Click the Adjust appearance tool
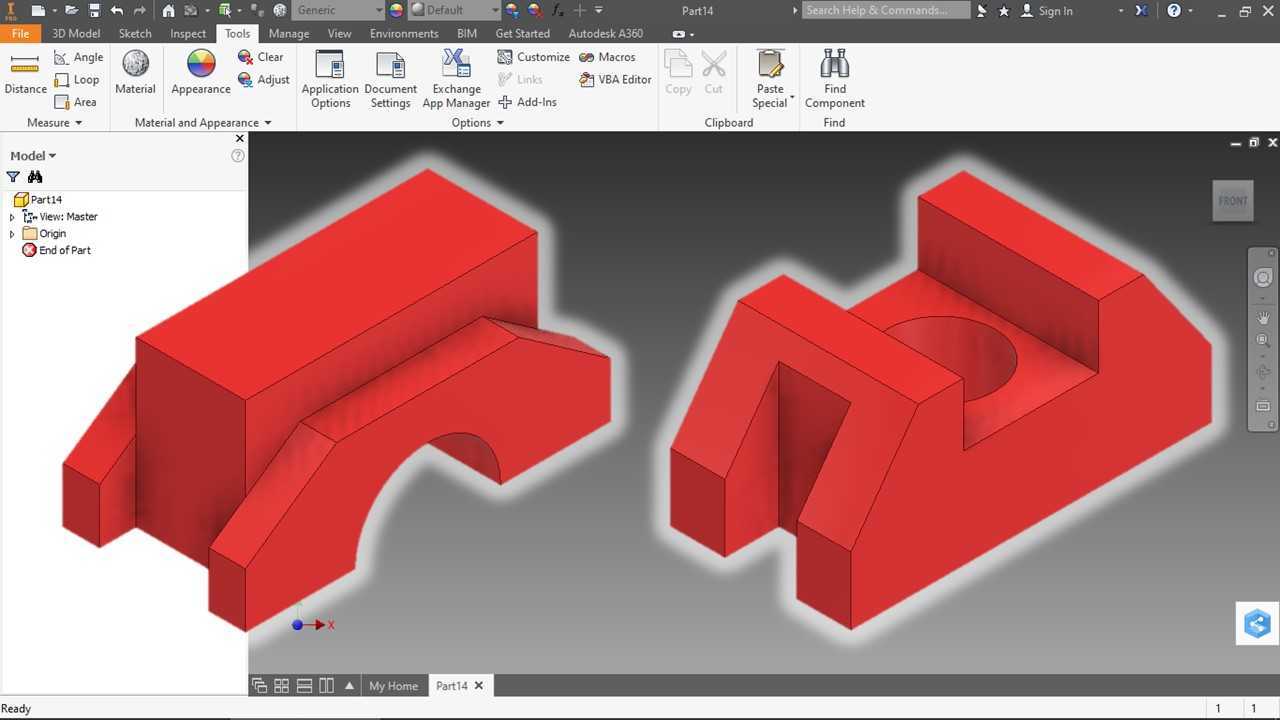 [x=263, y=79]
